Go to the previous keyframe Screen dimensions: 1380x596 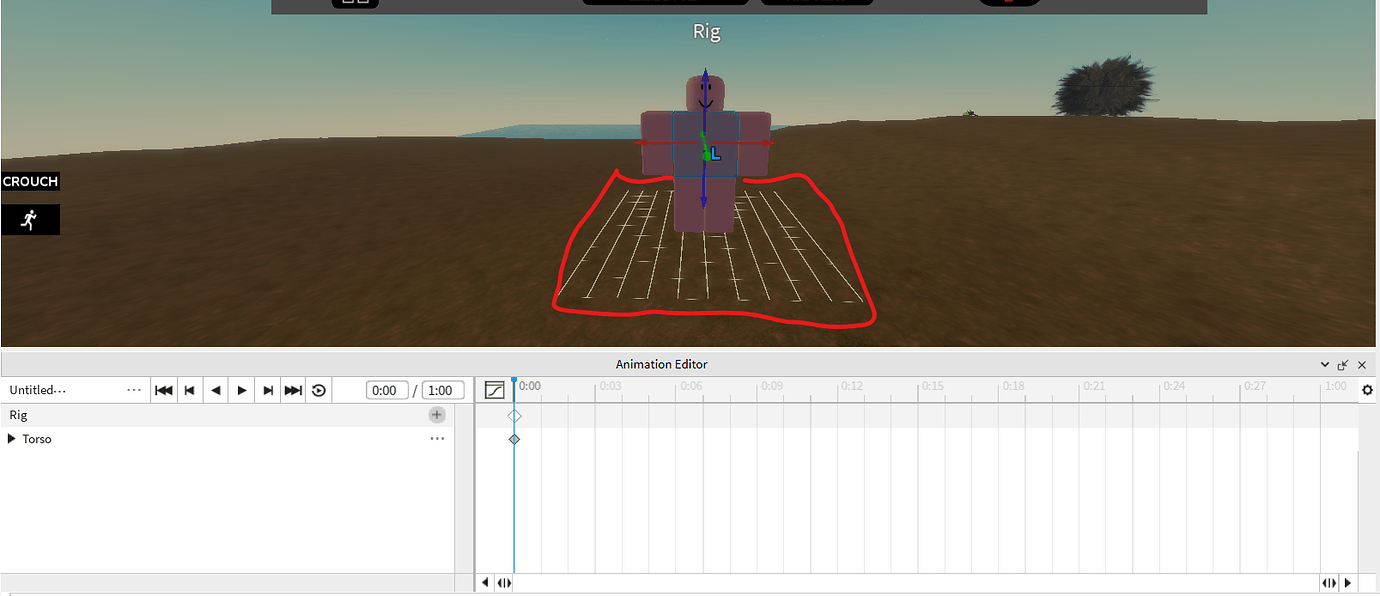(x=189, y=390)
